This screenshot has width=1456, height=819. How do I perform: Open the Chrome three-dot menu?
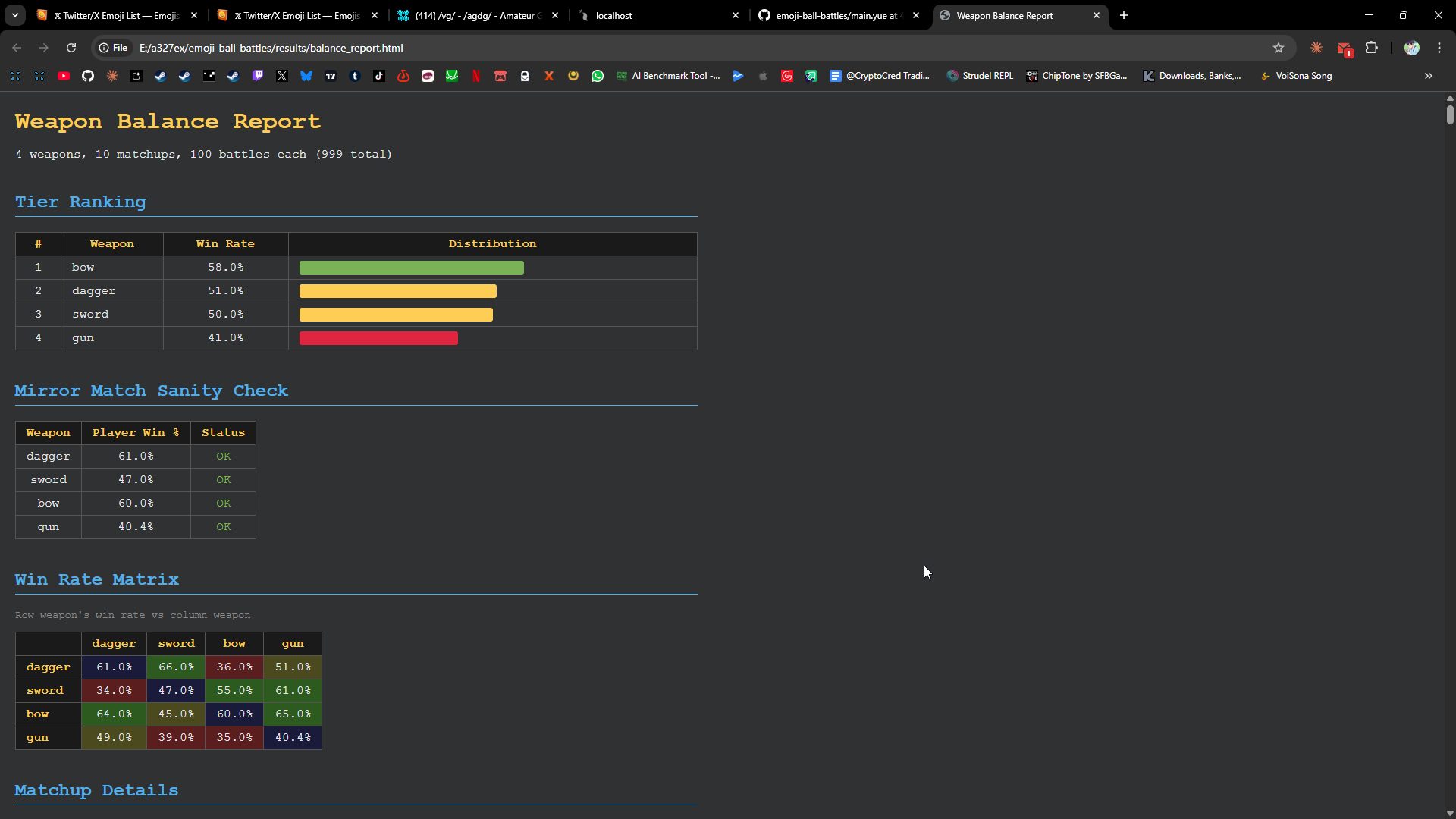[x=1439, y=48]
